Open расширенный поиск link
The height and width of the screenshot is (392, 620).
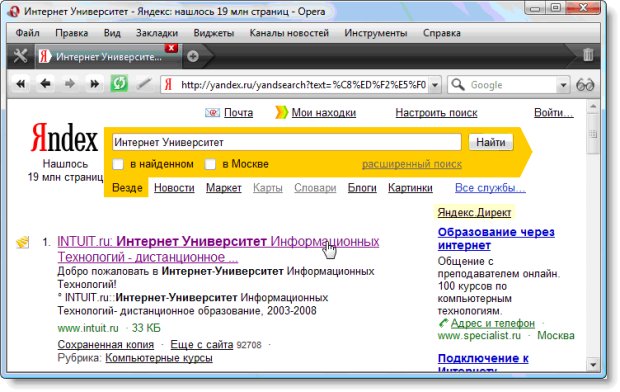coord(412,164)
